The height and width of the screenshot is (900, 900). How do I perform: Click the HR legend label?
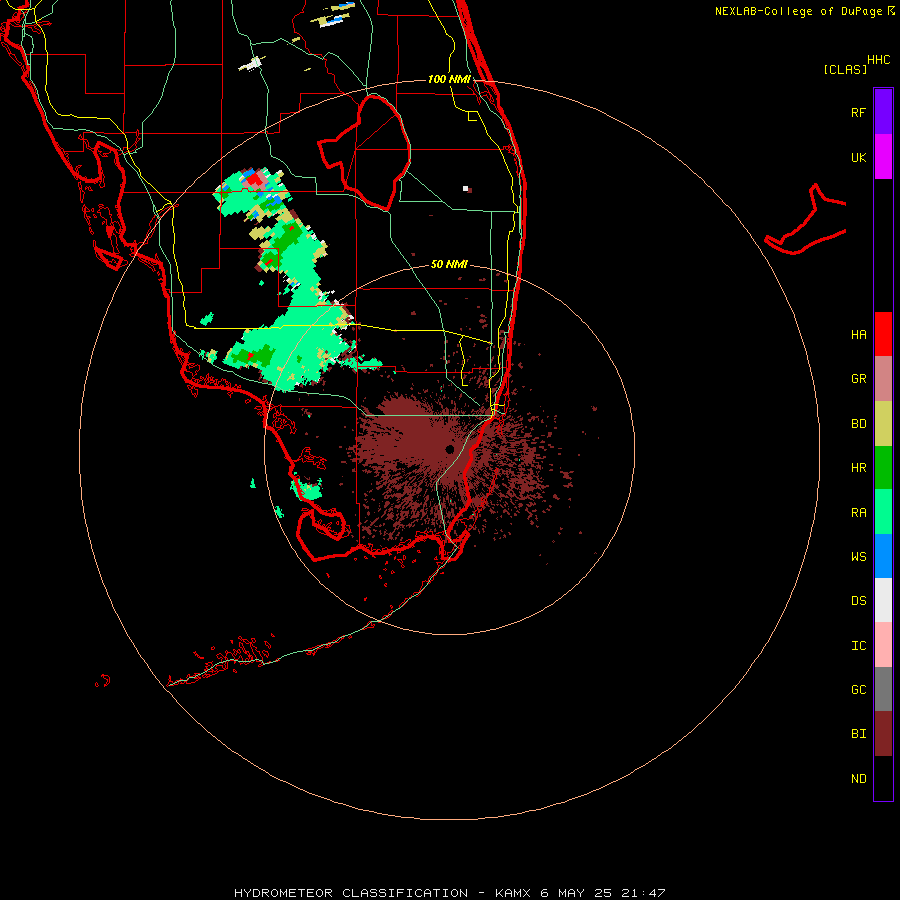pyautogui.click(x=858, y=468)
